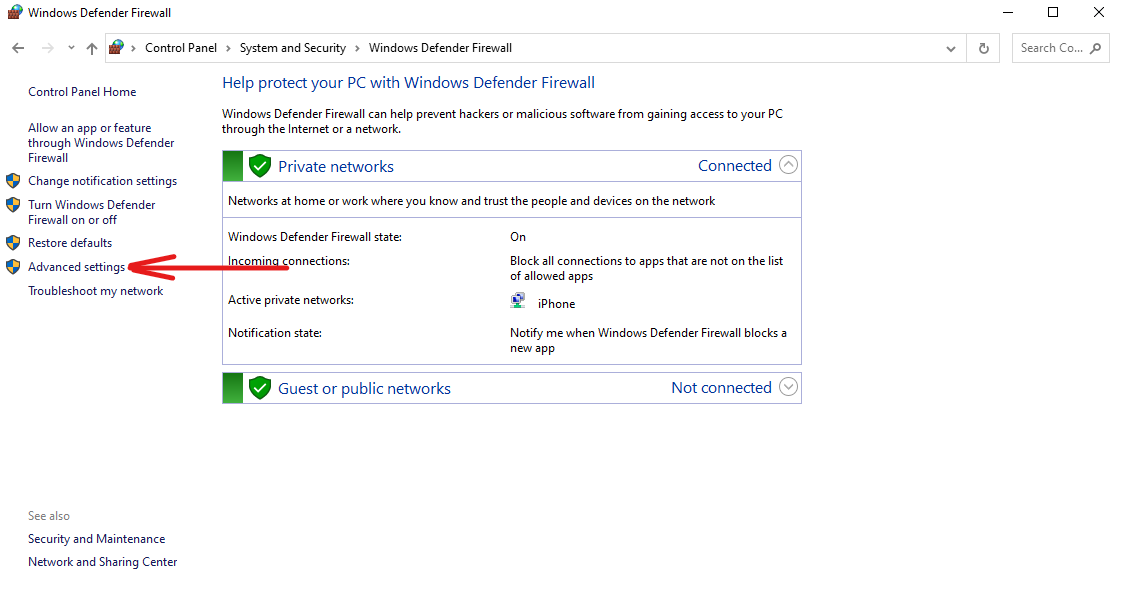Open Turn Windows Defender Firewall on or off
1121x589 pixels.
click(92, 212)
